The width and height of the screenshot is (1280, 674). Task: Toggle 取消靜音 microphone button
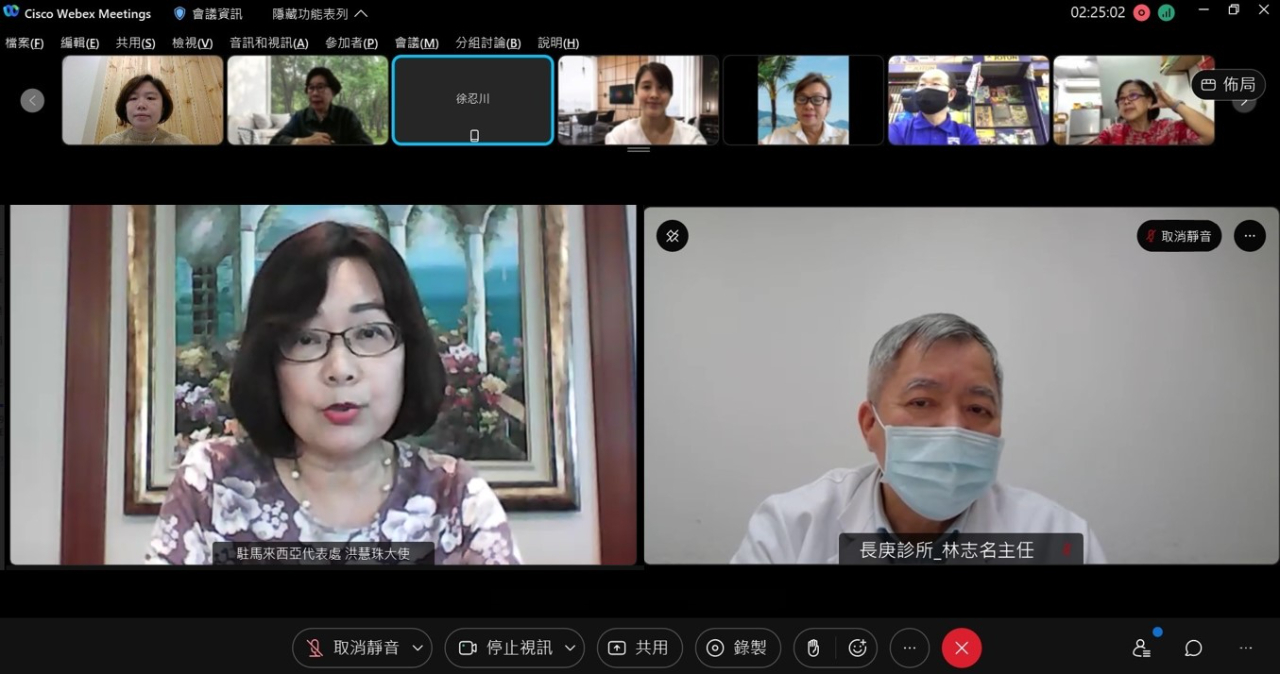coord(353,648)
